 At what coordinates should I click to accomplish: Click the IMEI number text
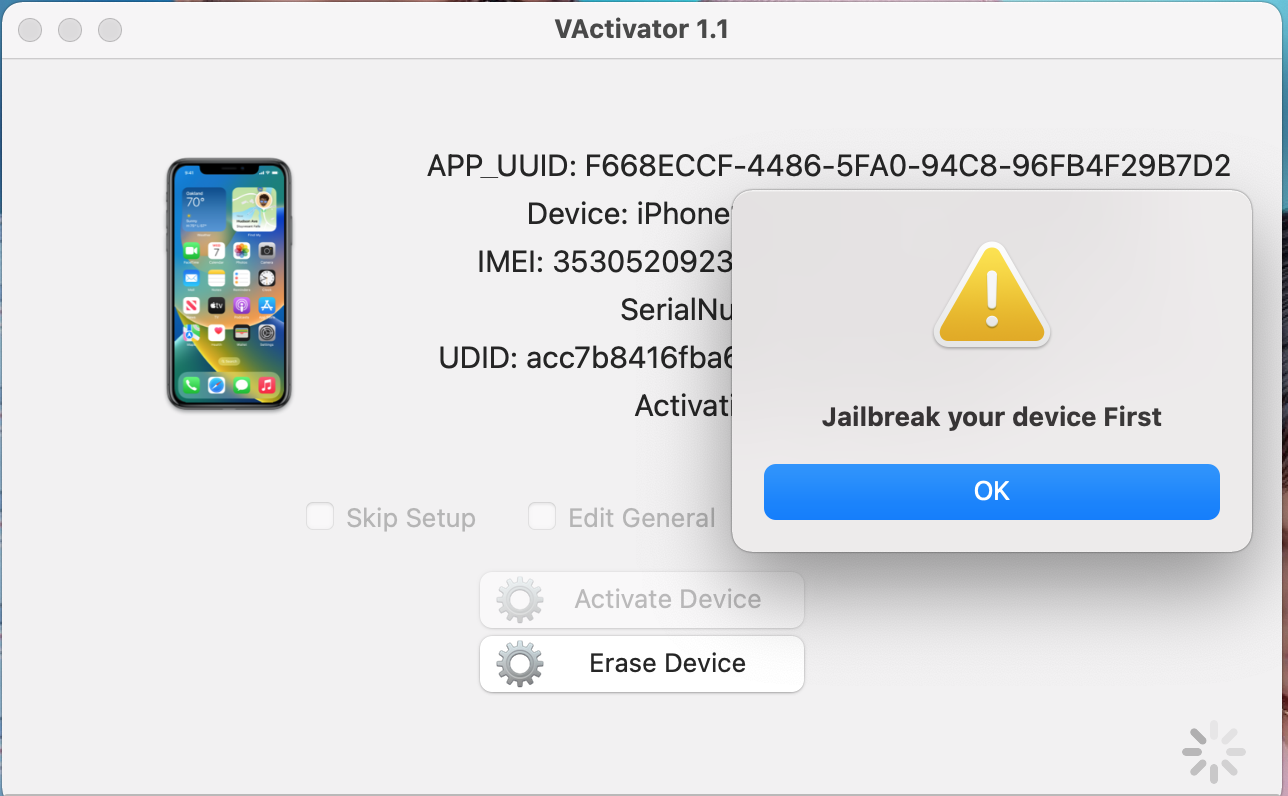click(643, 262)
